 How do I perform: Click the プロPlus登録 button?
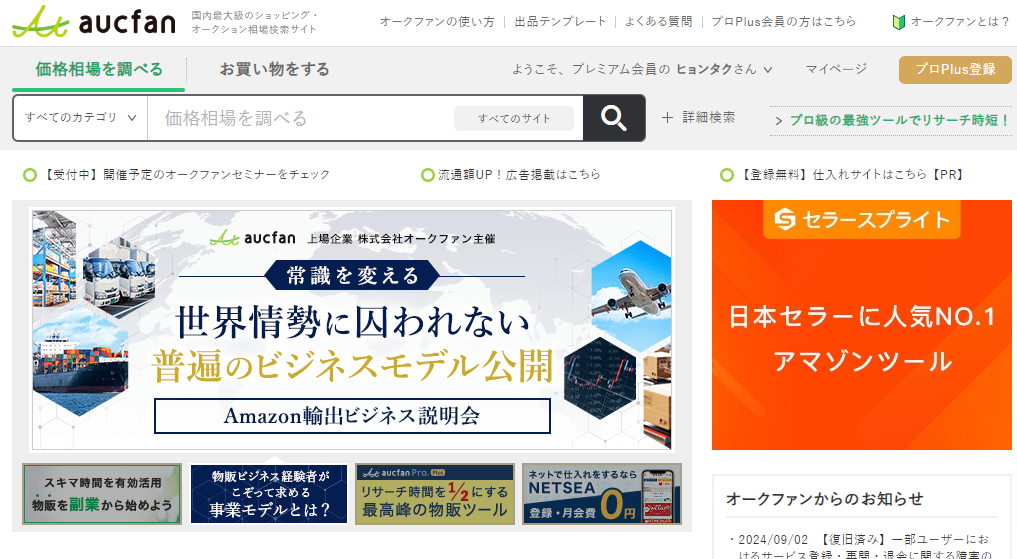coord(955,69)
